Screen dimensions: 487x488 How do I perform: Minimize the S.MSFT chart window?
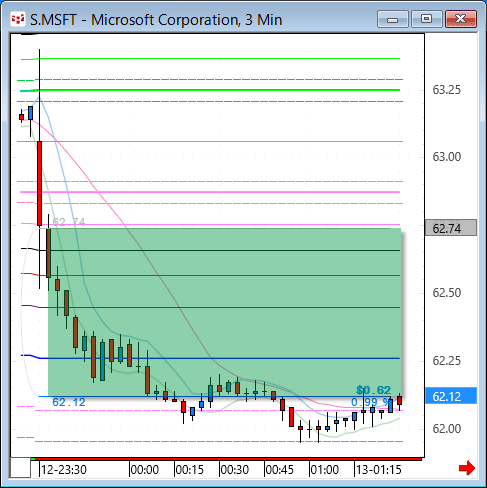click(x=393, y=19)
